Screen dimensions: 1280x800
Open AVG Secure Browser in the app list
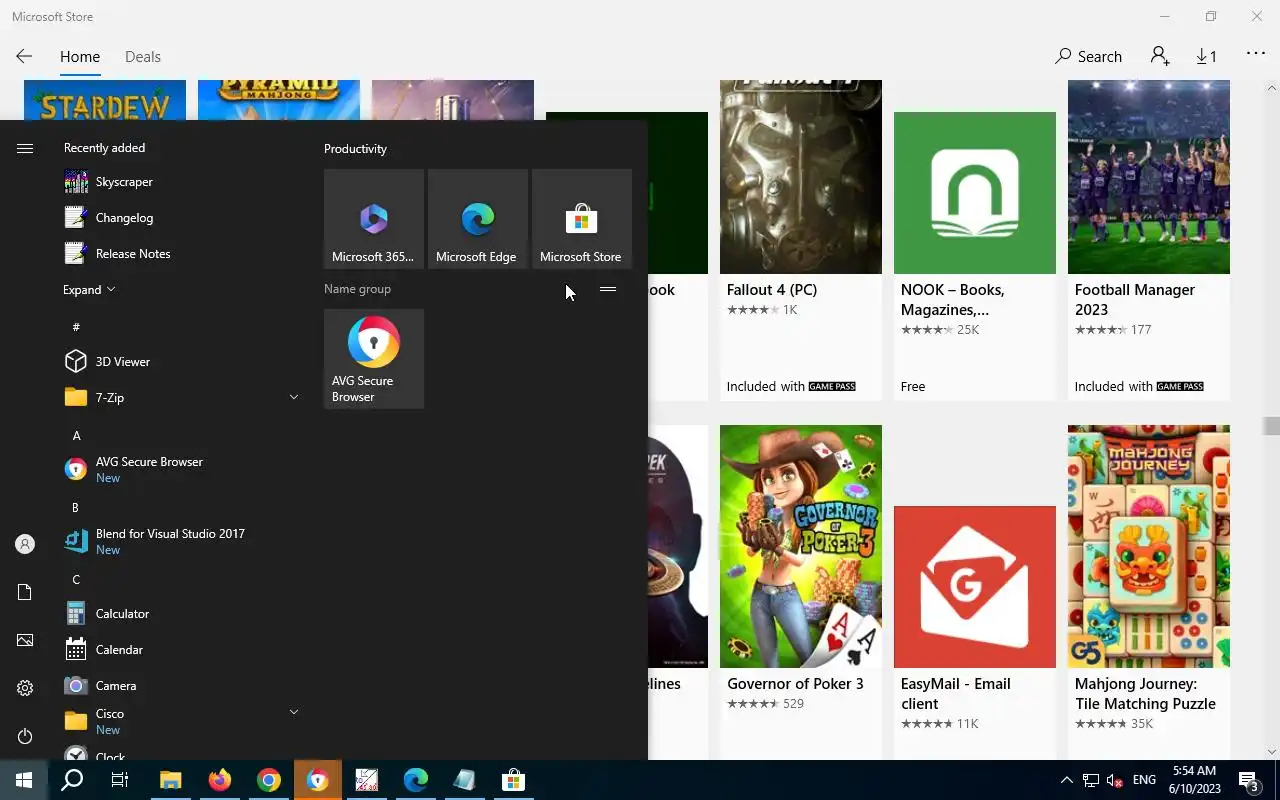tap(180, 470)
